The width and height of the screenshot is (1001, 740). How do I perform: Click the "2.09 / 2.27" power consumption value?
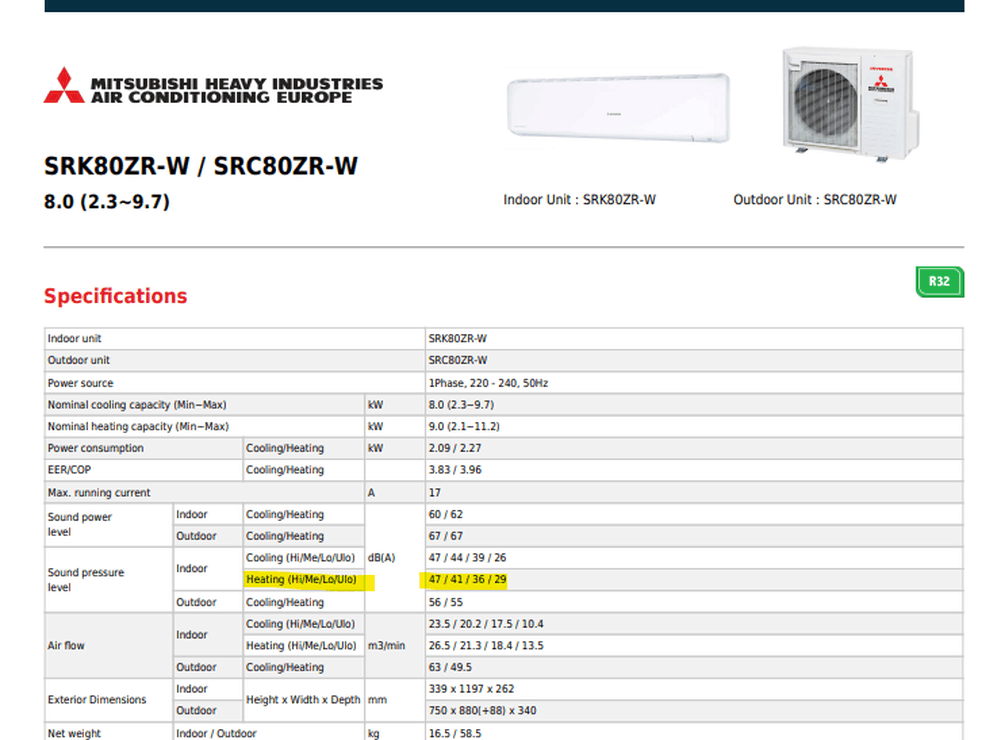(x=455, y=448)
